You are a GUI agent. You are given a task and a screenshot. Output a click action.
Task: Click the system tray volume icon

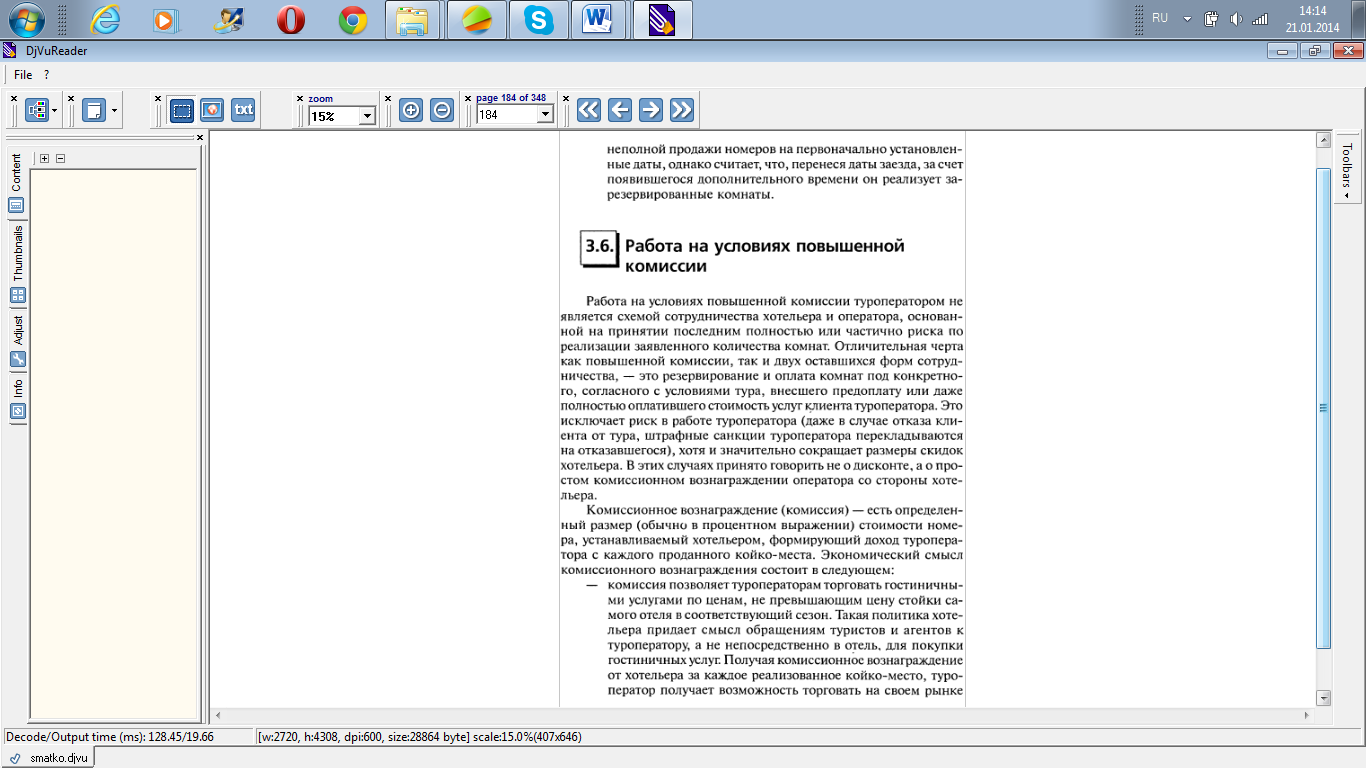coord(1236,18)
